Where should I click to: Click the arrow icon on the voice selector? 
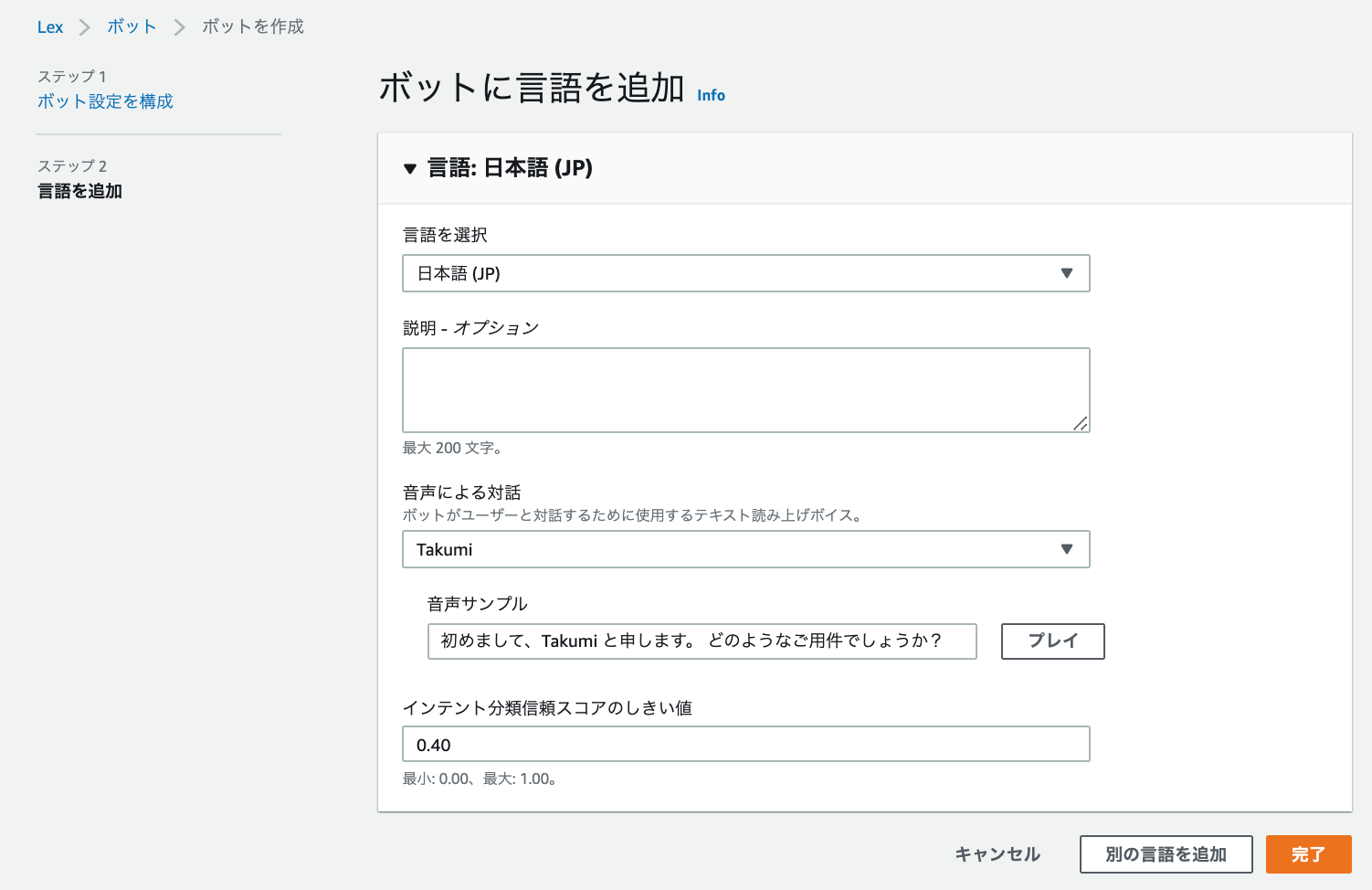pos(1066,549)
